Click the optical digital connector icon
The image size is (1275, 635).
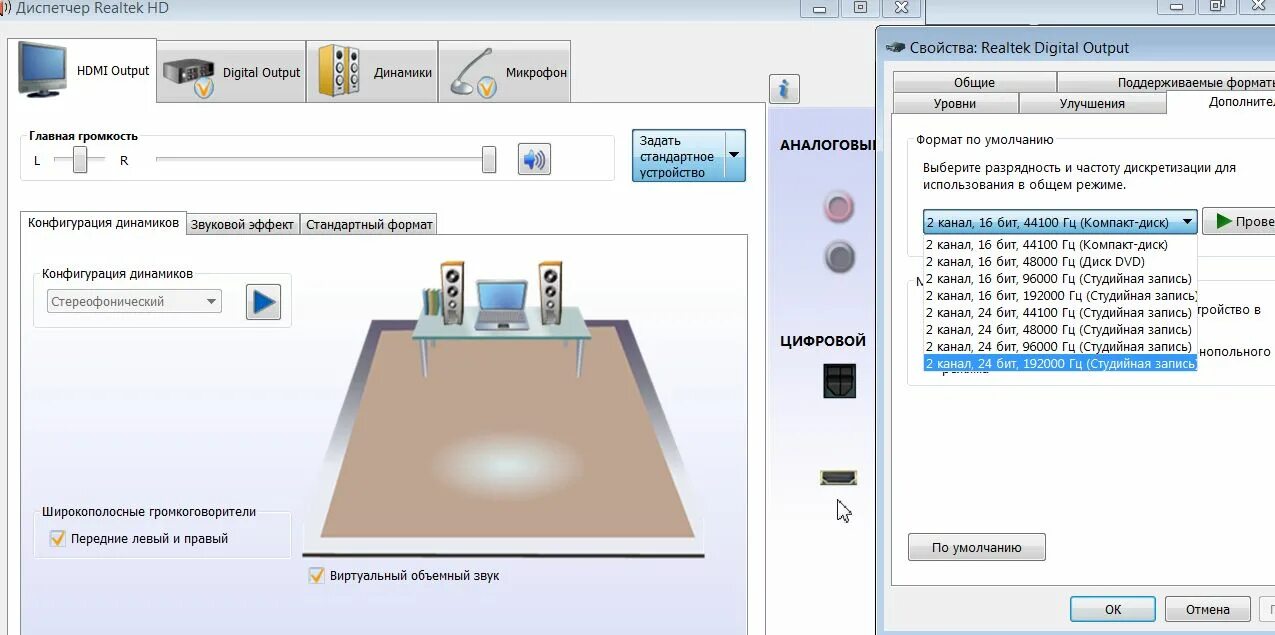coord(839,380)
